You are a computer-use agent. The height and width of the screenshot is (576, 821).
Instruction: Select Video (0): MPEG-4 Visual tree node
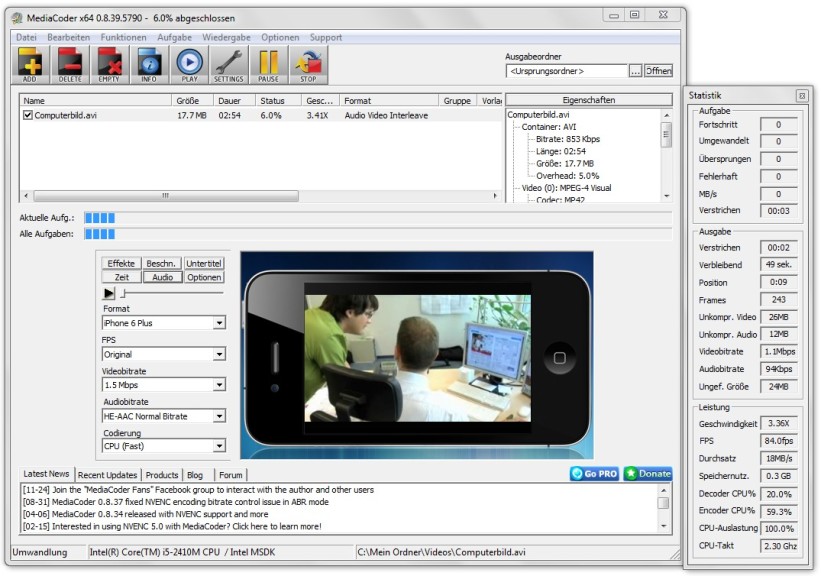click(x=567, y=188)
